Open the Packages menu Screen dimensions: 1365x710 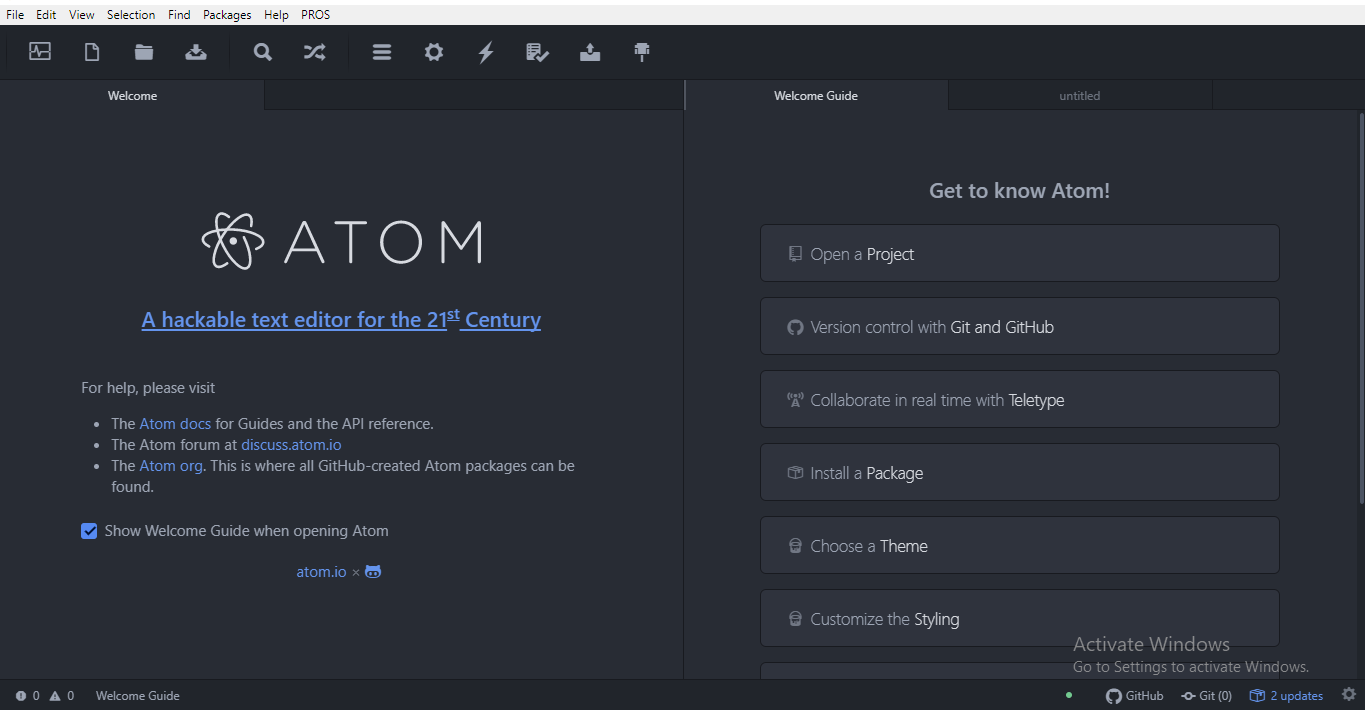coord(228,15)
